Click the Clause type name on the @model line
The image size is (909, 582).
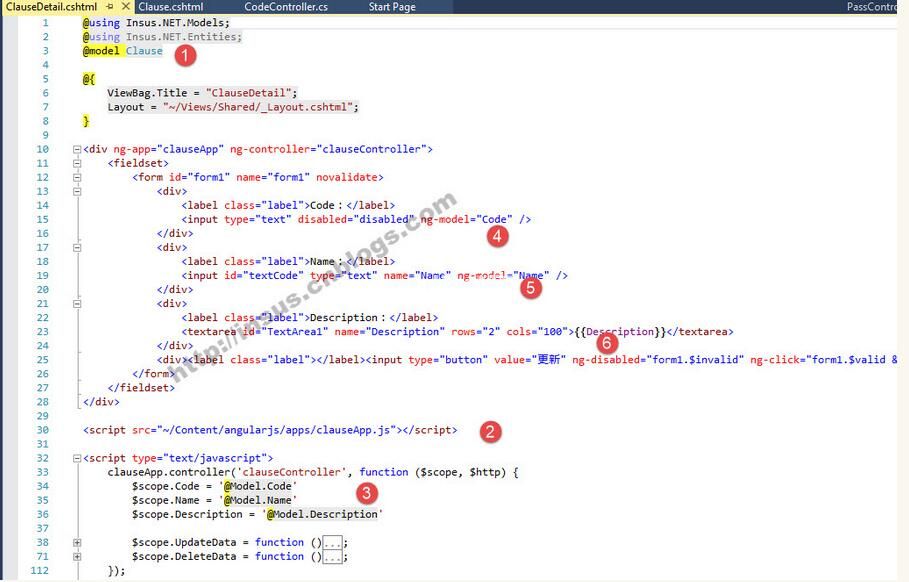[x=144, y=51]
